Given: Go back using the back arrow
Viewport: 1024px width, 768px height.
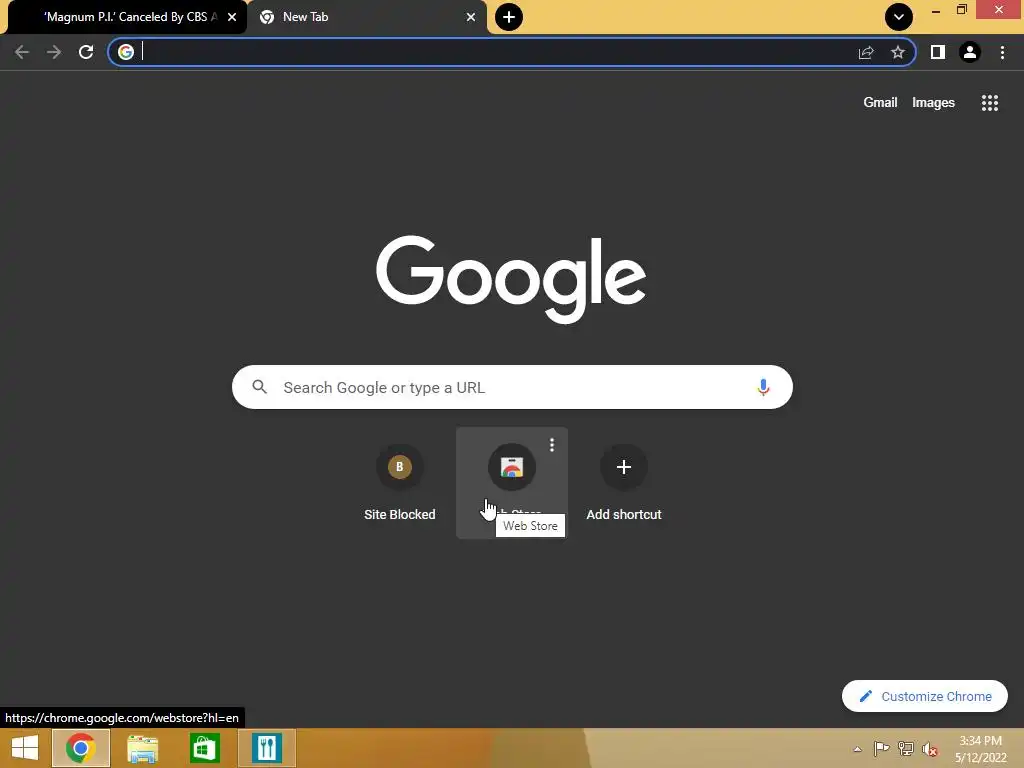Looking at the screenshot, I should [x=22, y=52].
